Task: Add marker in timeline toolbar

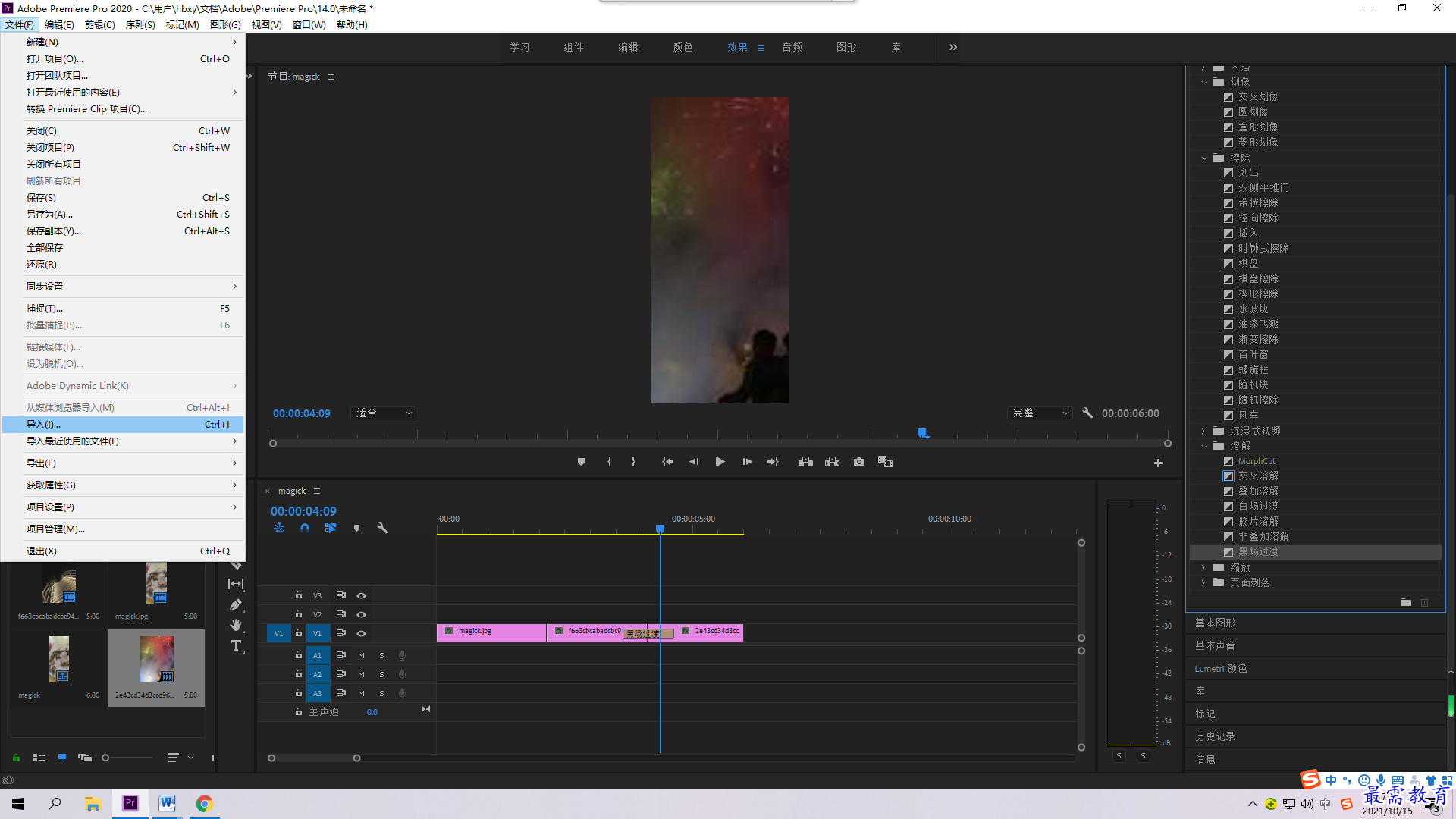Action: (356, 528)
